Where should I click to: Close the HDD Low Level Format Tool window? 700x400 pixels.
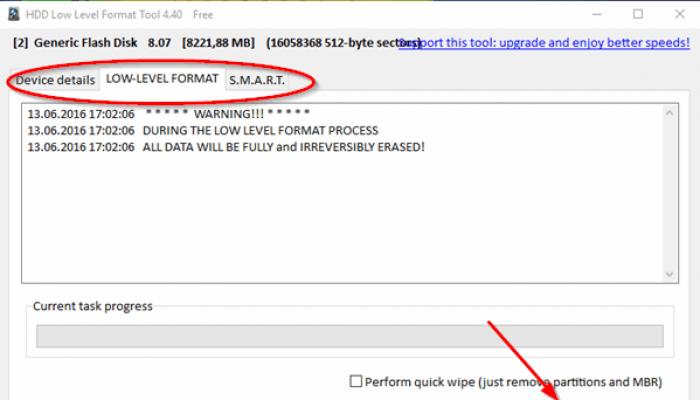tap(679, 14)
